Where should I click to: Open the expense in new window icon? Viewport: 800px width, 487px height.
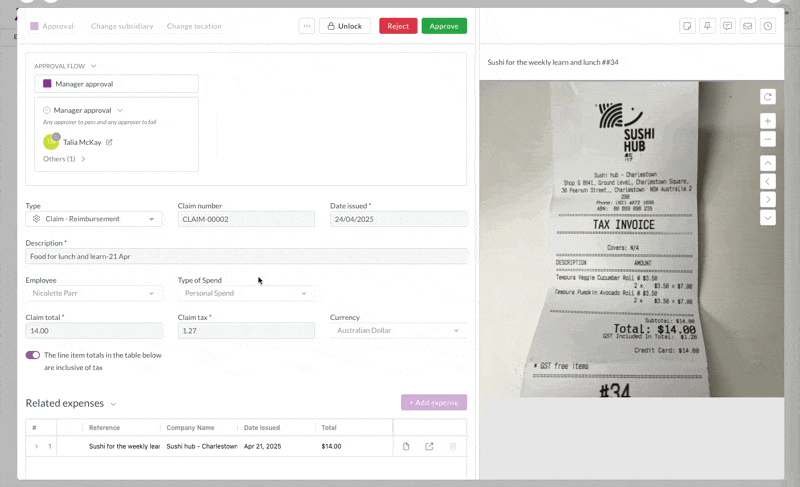click(x=429, y=446)
